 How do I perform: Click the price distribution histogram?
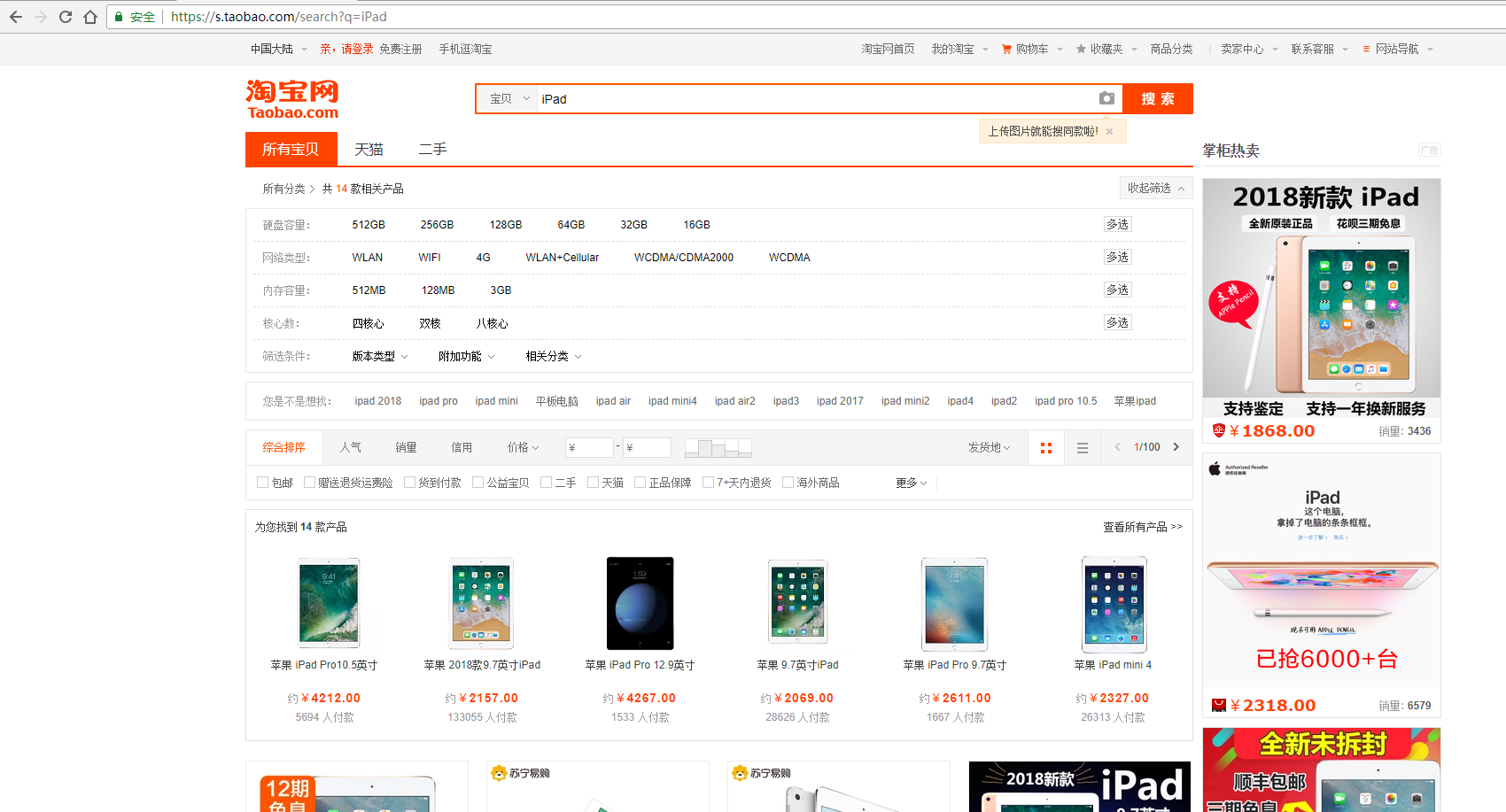click(x=718, y=447)
